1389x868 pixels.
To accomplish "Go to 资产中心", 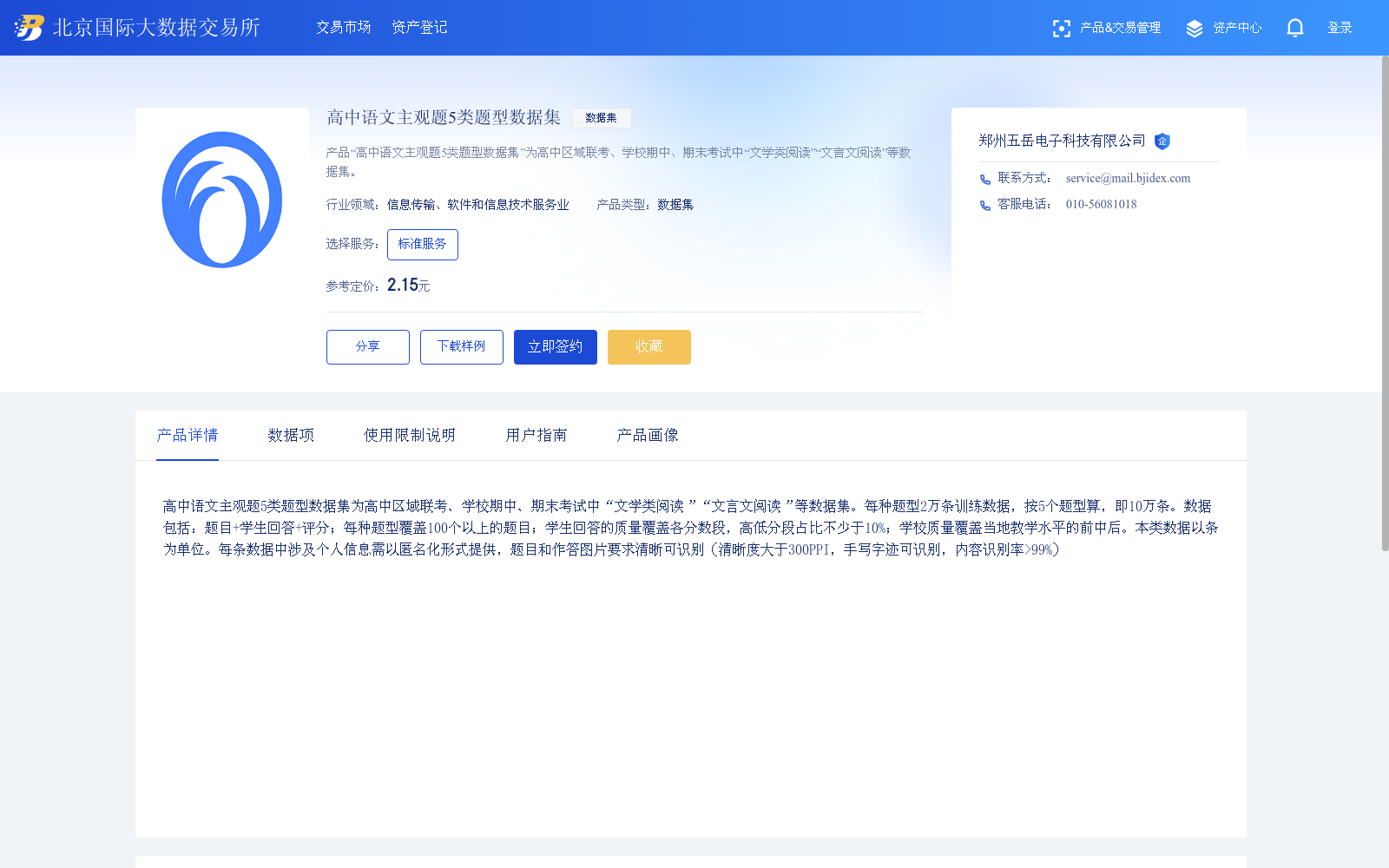I will [x=1237, y=28].
